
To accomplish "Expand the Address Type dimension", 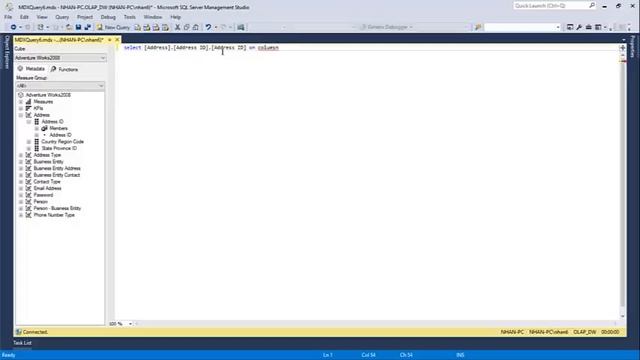I will pos(21,155).
